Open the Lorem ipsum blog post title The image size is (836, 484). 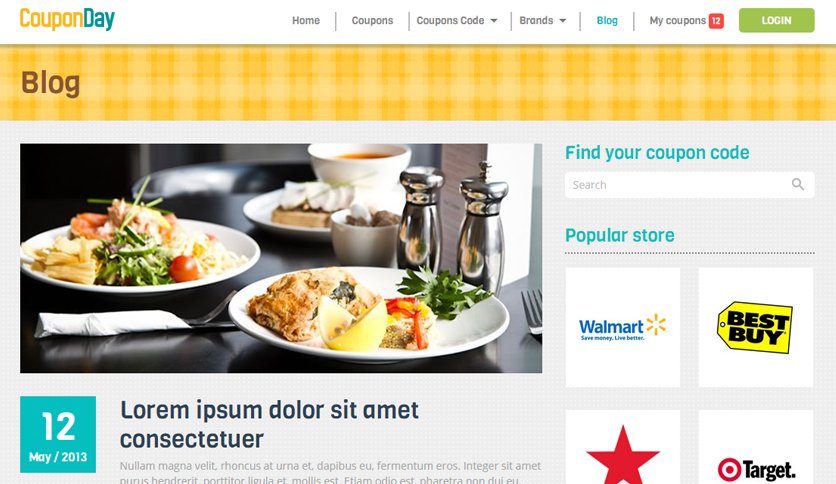pos(269,425)
